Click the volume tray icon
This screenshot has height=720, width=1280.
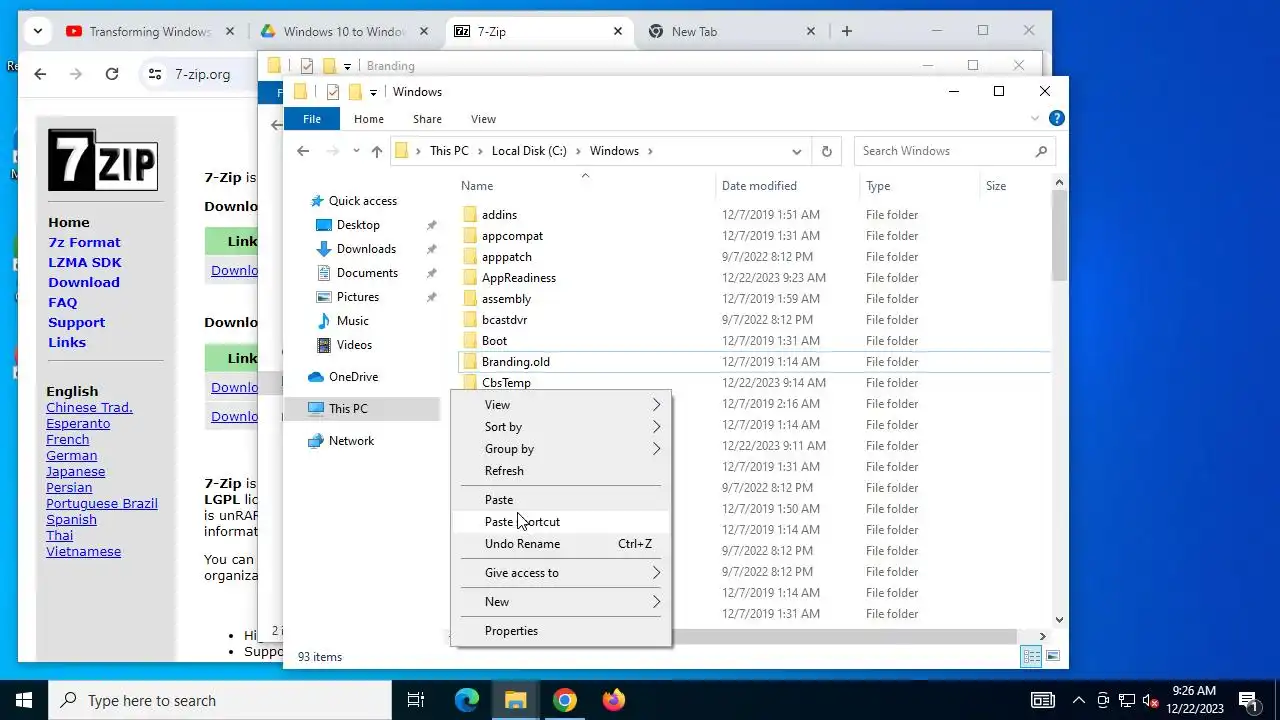coord(1151,700)
